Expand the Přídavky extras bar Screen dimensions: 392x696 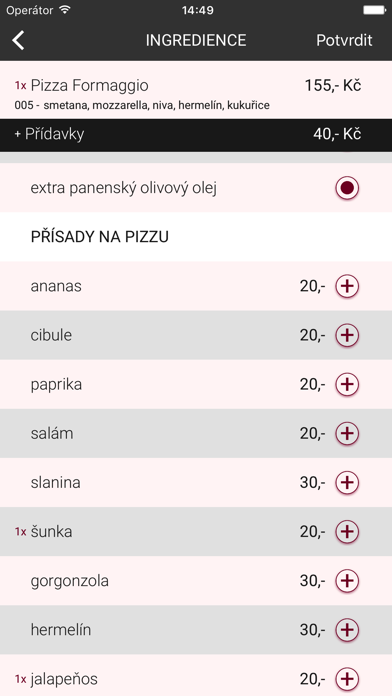pyautogui.click(x=196, y=134)
